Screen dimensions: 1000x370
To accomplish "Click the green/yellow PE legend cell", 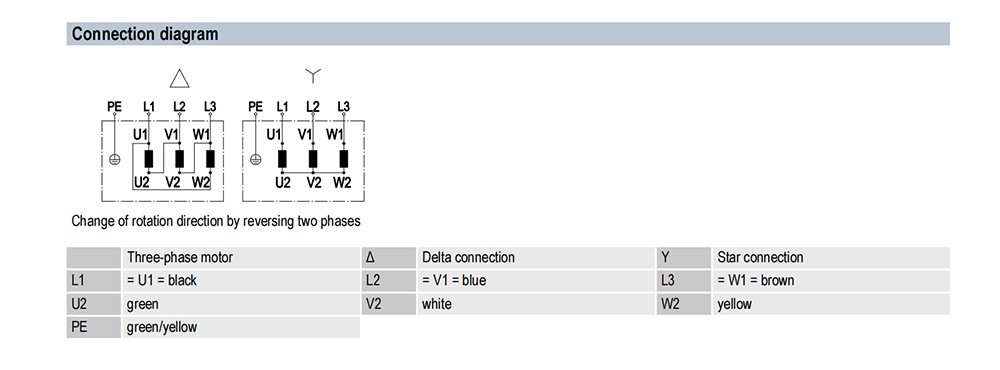I will (240, 327).
